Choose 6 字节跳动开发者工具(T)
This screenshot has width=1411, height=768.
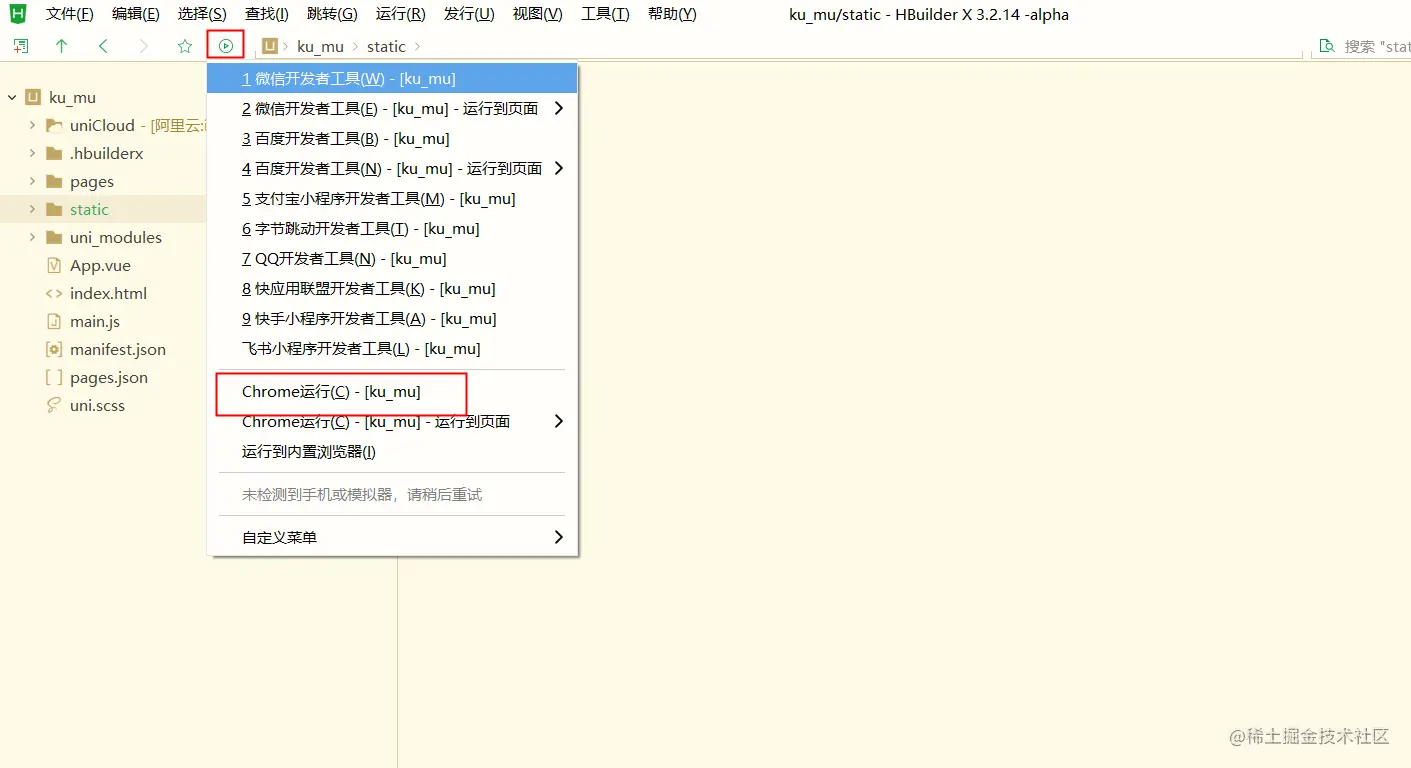(392, 228)
